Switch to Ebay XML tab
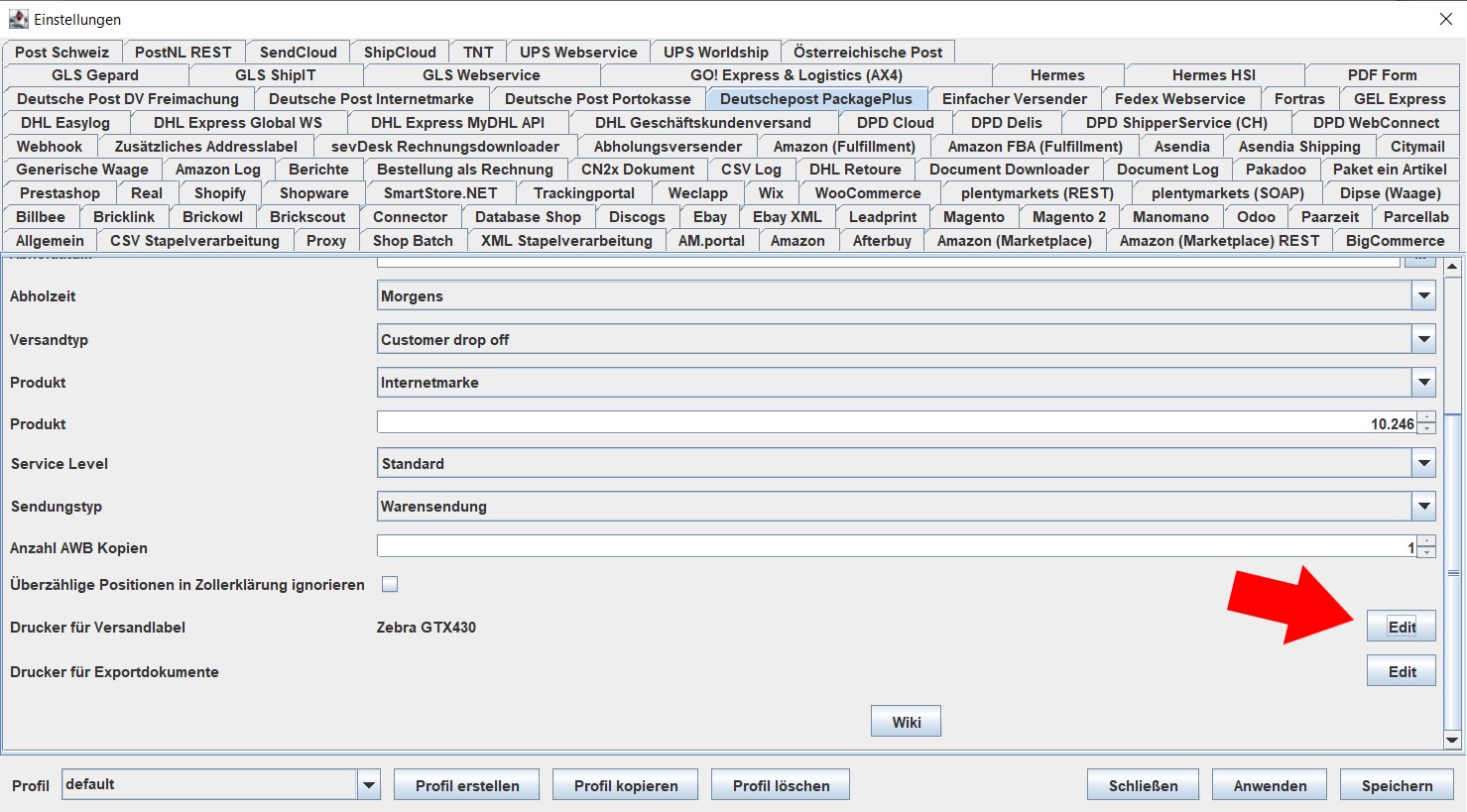The height and width of the screenshot is (812, 1467). pos(787,217)
